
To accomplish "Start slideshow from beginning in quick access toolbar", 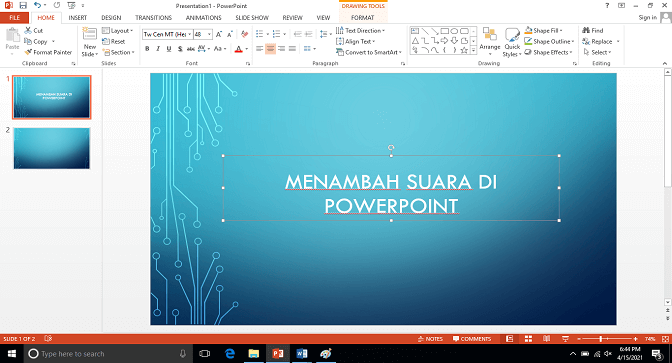I will coord(72,6).
